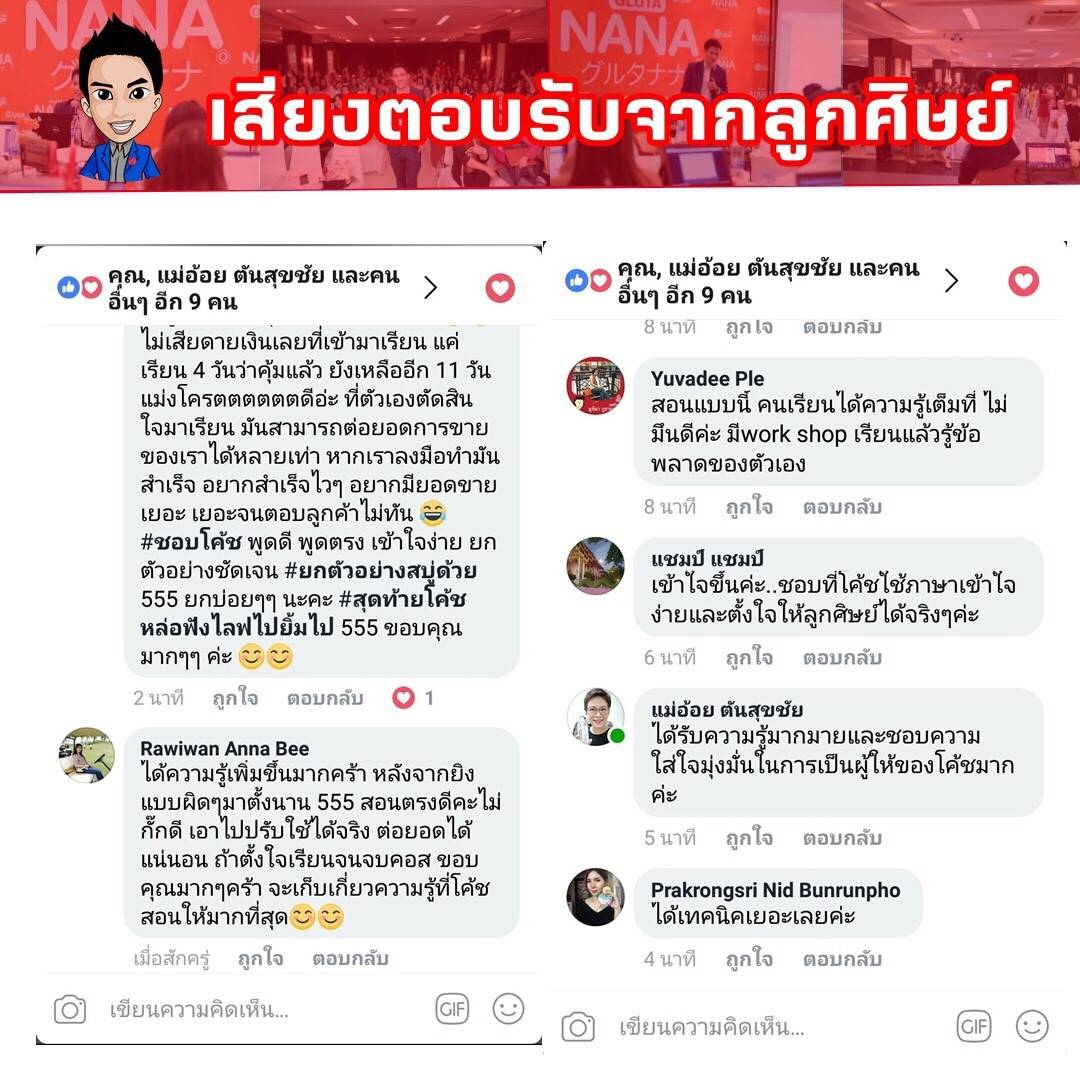Open emoji picker in left comment bar
The width and height of the screenshot is (1080, 1080).
pos(508,1009)
